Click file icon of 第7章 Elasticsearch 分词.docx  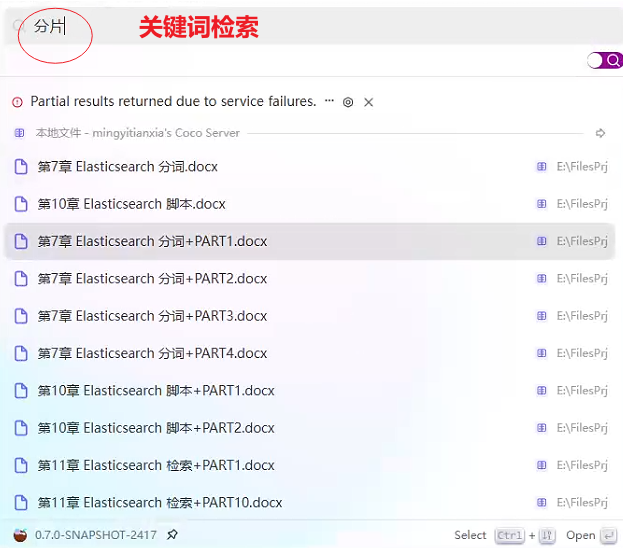click(x=21, y=167)
